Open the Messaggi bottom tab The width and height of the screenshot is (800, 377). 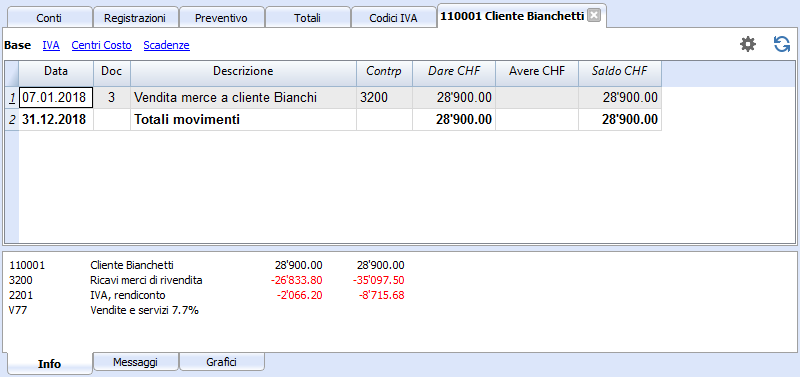[136, 362]
